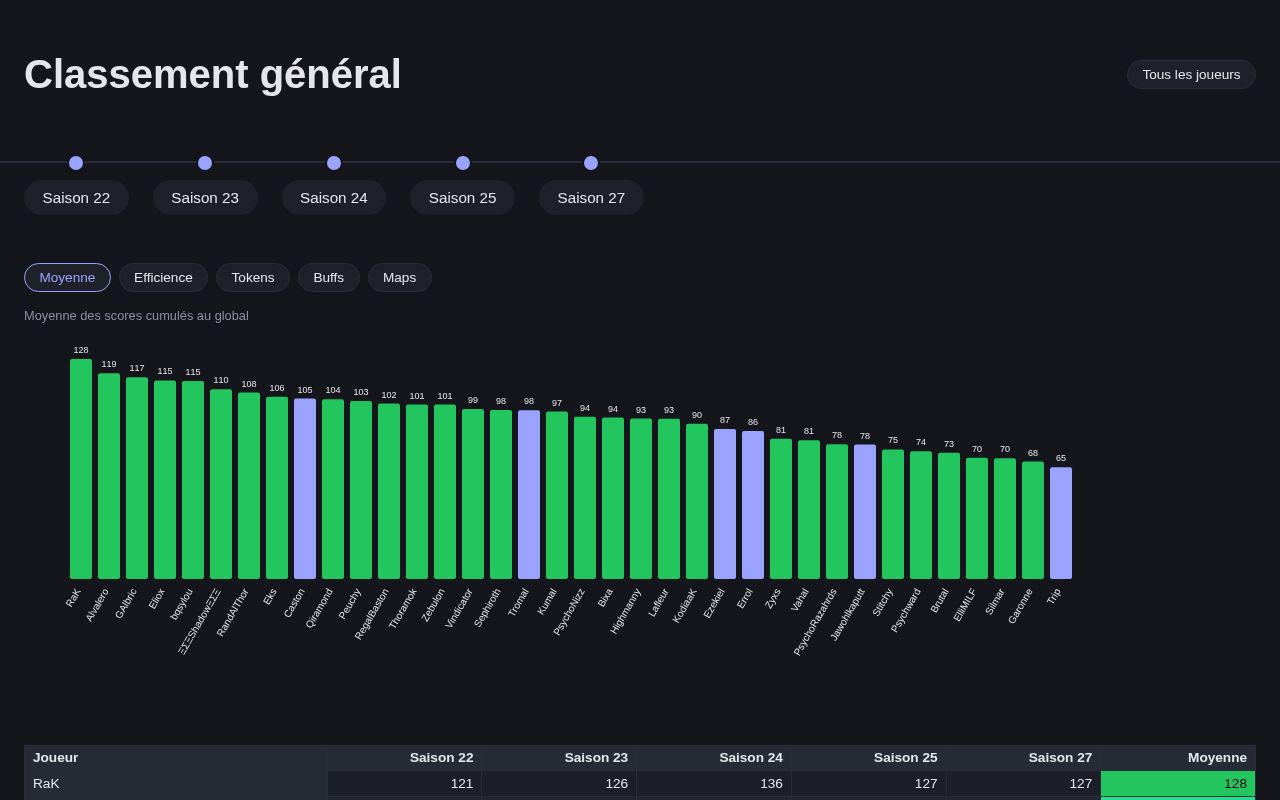This screenshot has width=1280, height=800.
Task: Open the Maps metric tab
Action: 400,278
